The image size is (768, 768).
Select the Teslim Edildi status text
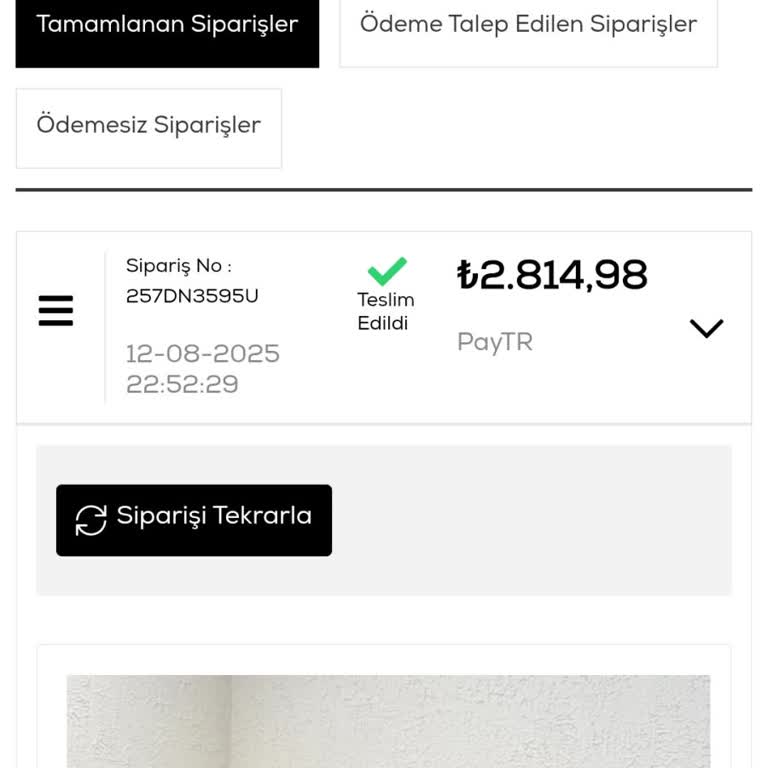click(x=385, y=312)
